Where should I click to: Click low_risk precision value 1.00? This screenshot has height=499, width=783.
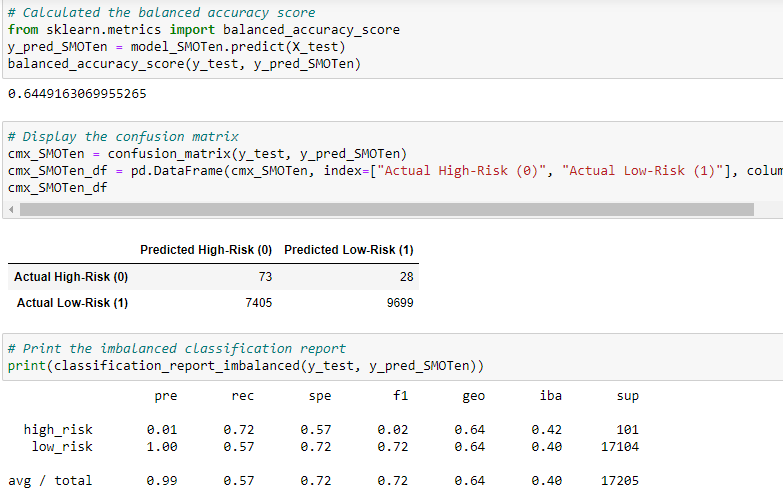[162, 447]
